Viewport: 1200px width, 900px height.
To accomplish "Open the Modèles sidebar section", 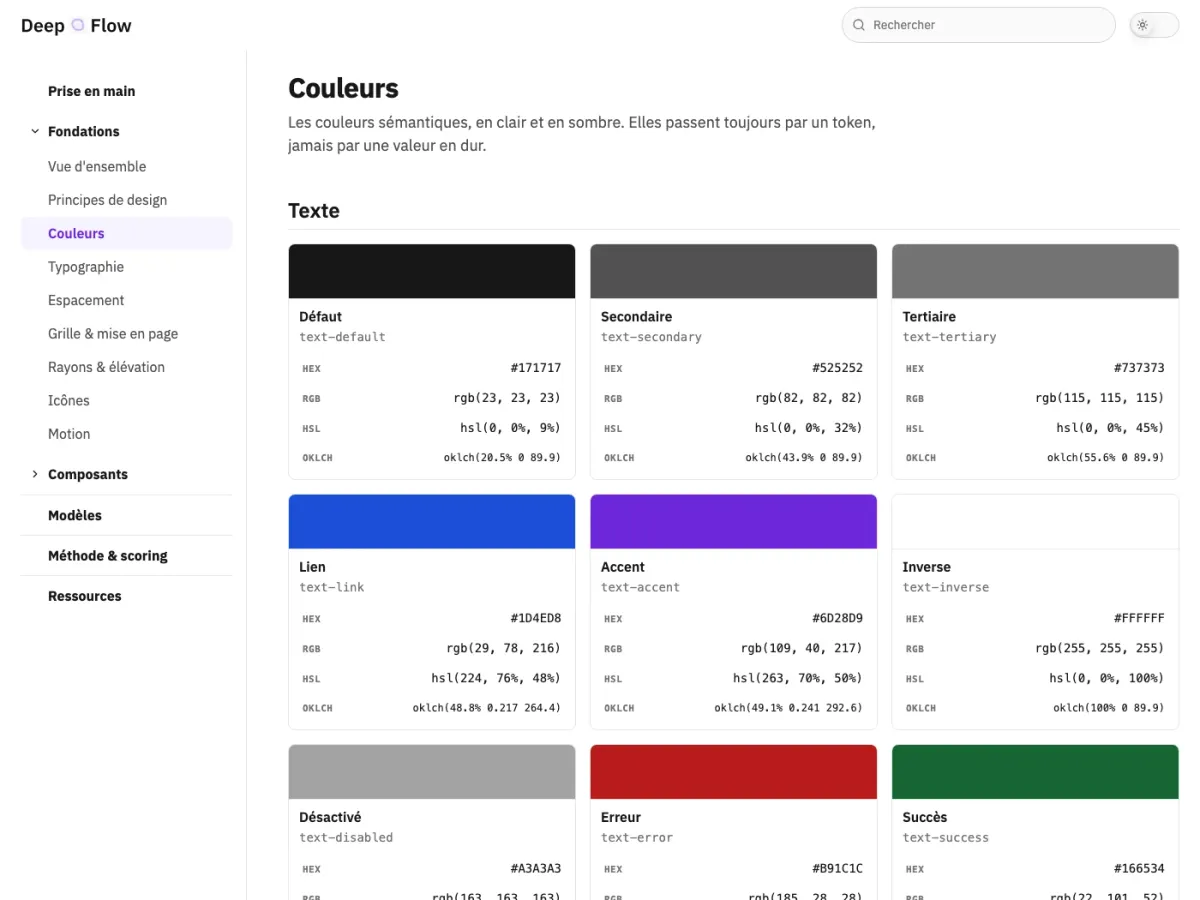I will coord(75,515).
